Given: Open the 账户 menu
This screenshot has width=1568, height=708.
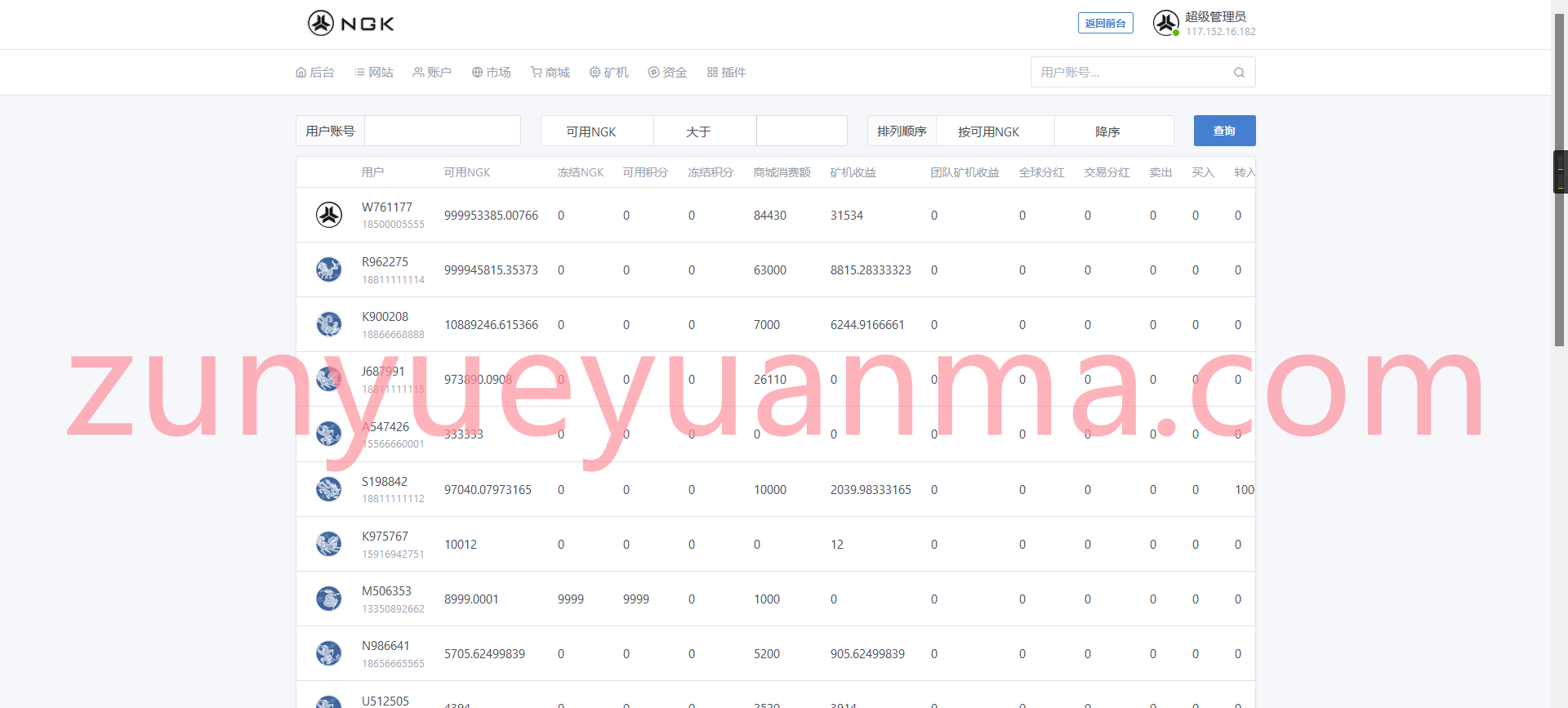Looking at the screenshot, I should pos(432,72).
